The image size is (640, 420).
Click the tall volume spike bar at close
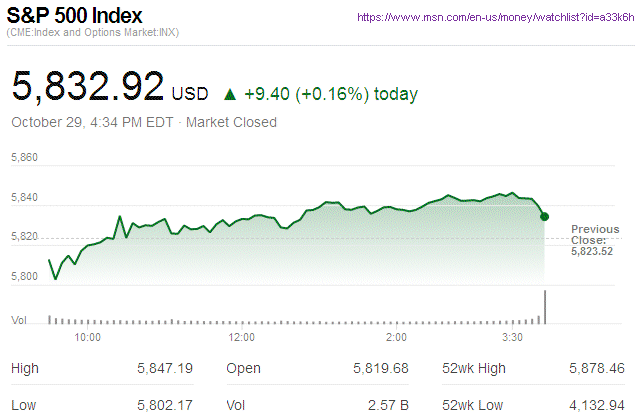pyautogui.click(x=545, y=306)
